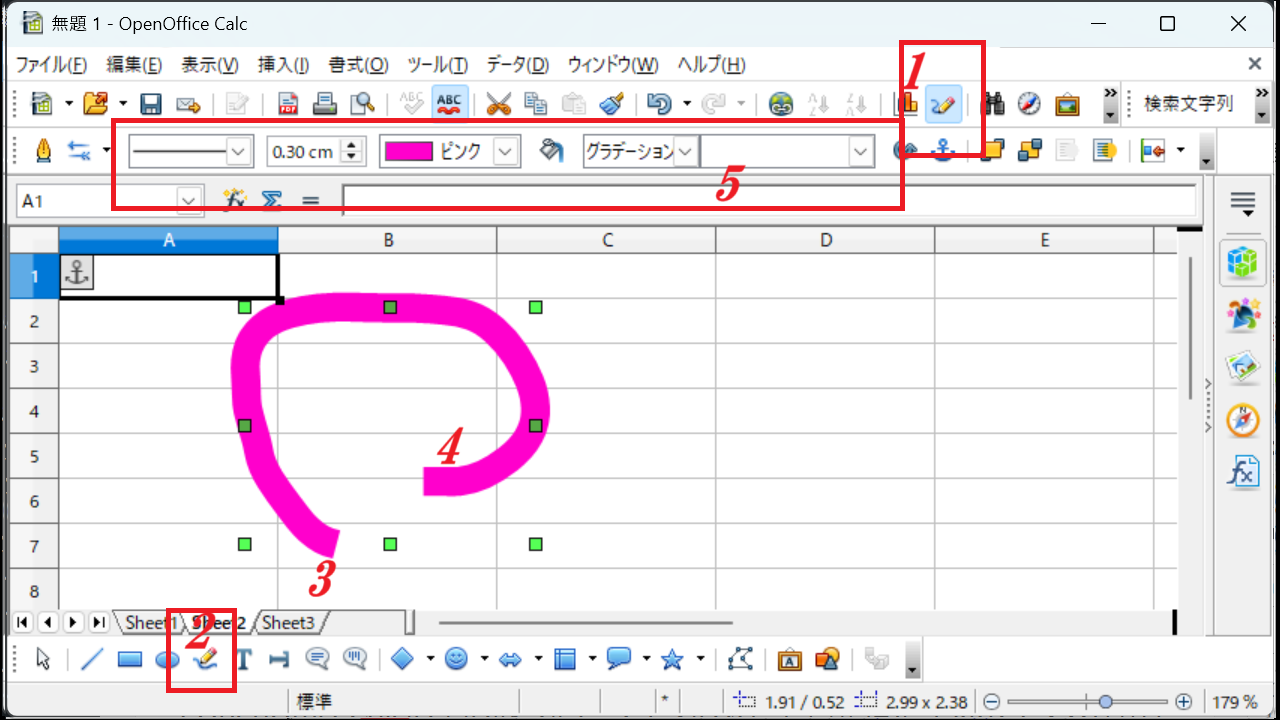1280x720 pixels.
Task: Open Find & Replace binoculars
Action: coord(994,103)
